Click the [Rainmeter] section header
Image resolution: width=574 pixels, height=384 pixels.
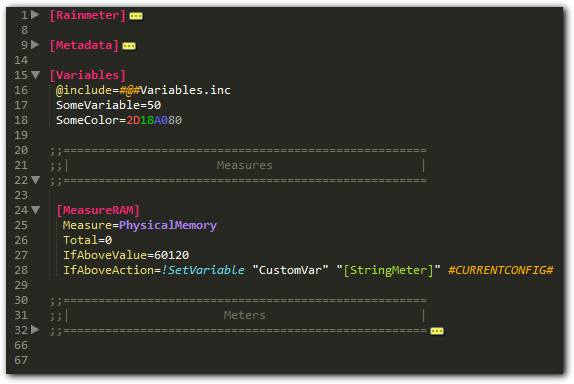[87, 15]
